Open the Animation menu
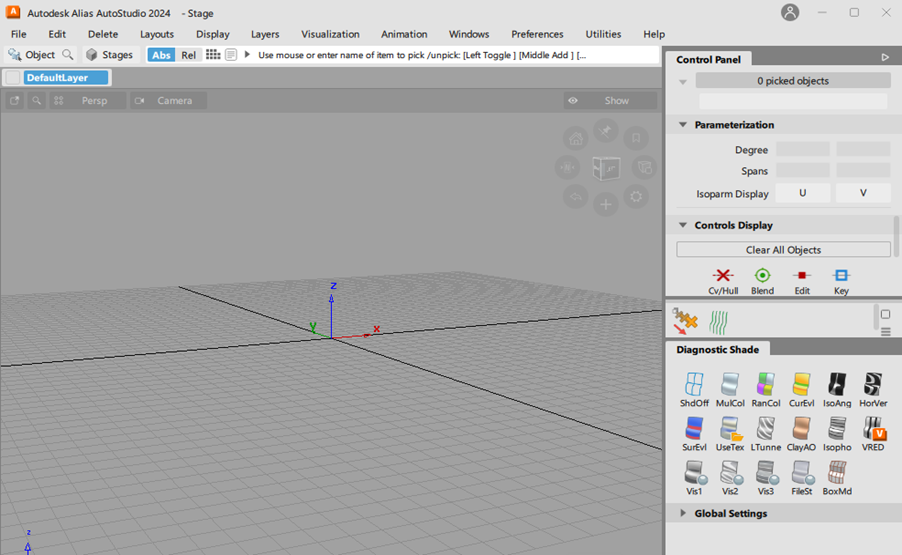The height and width of the screenshot is (555, 902). pos(404,34)
